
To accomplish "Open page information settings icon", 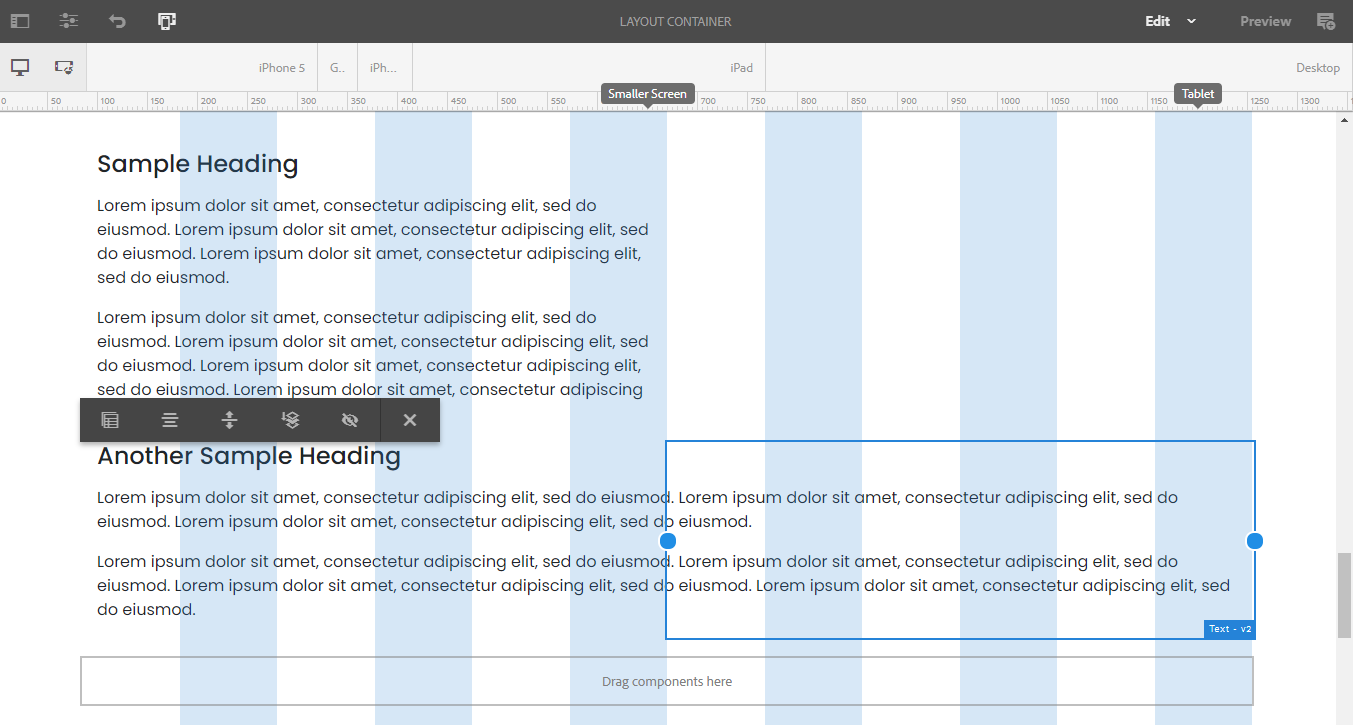I will click(69, 21).
